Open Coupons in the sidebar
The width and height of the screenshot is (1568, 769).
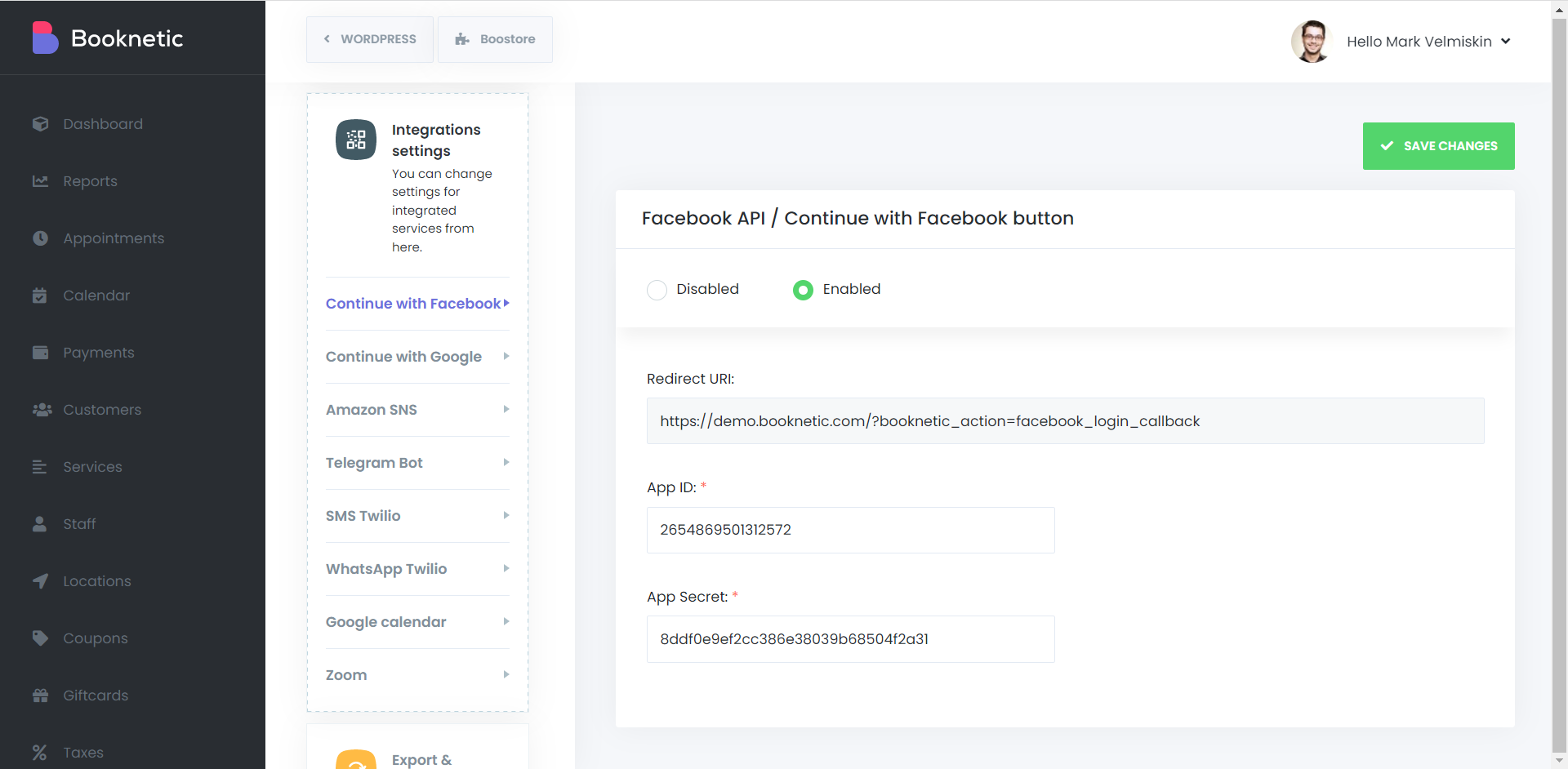pos(96,638)
